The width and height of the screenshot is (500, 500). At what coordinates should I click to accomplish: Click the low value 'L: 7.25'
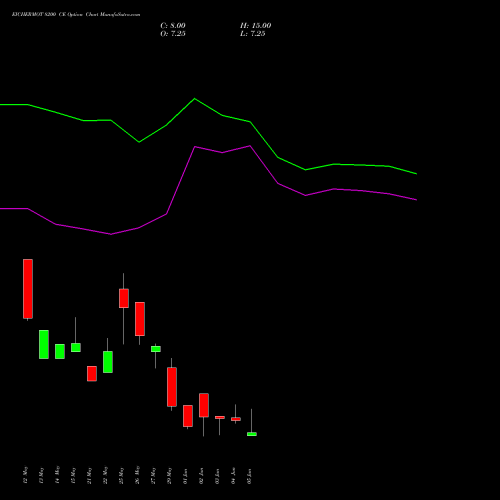point(253,34)
